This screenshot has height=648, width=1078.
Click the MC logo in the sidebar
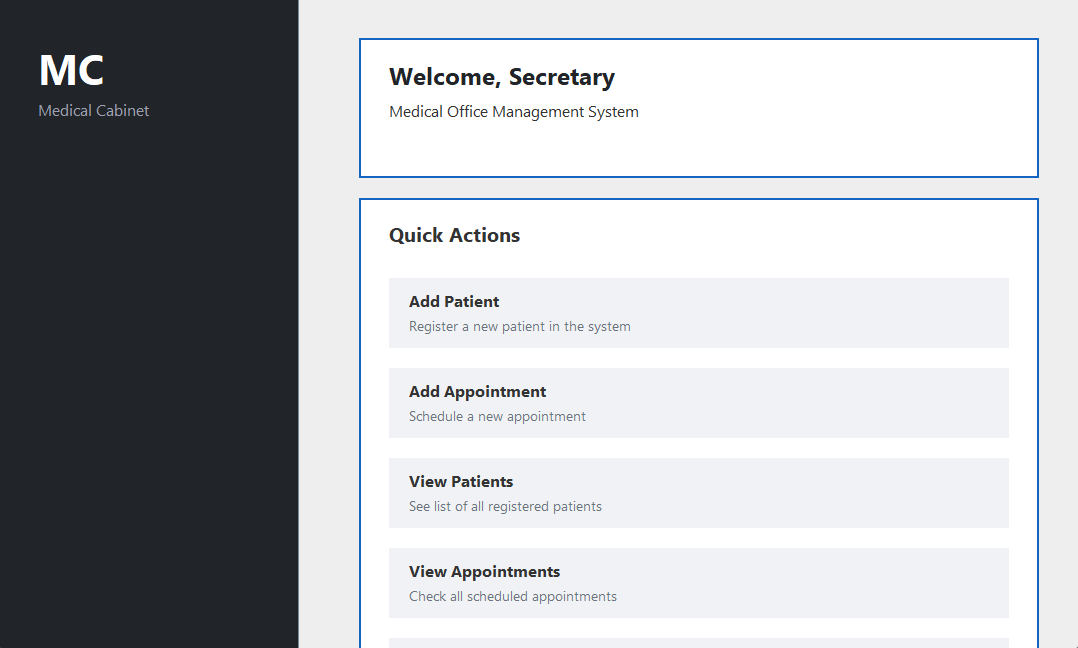coord(72,70)
